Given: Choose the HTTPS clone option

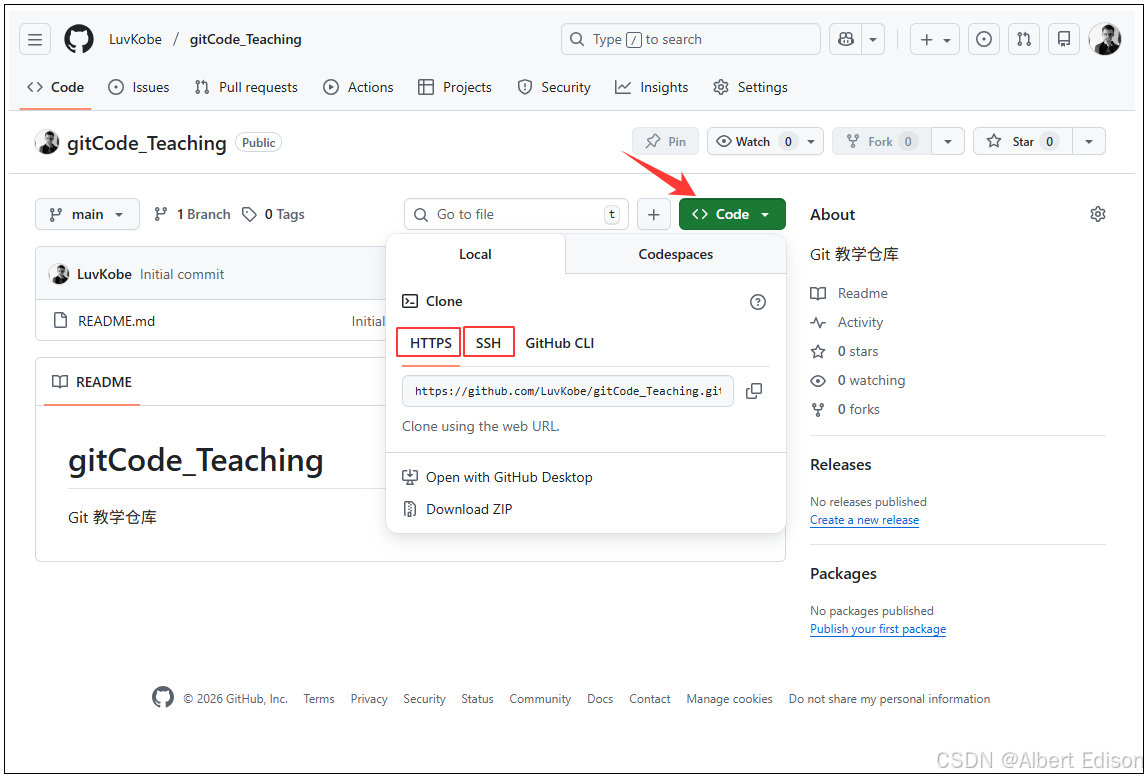Looking at the screenshot, I should point(430,343).
